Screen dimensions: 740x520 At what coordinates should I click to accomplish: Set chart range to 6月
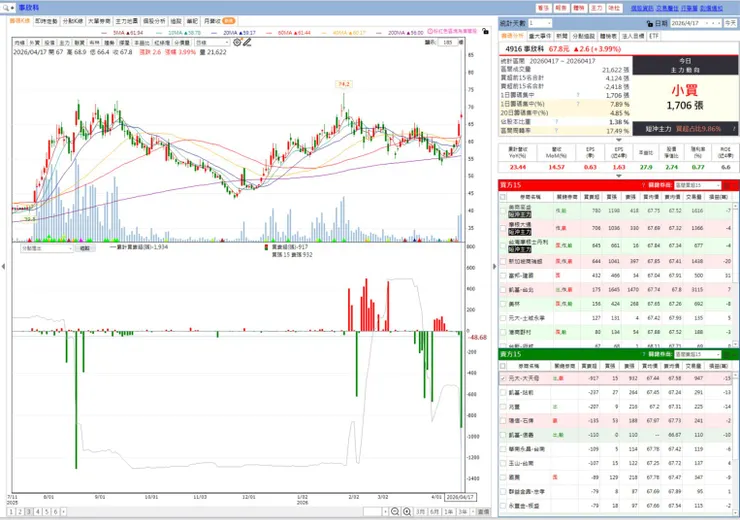[x=435, y=512]
